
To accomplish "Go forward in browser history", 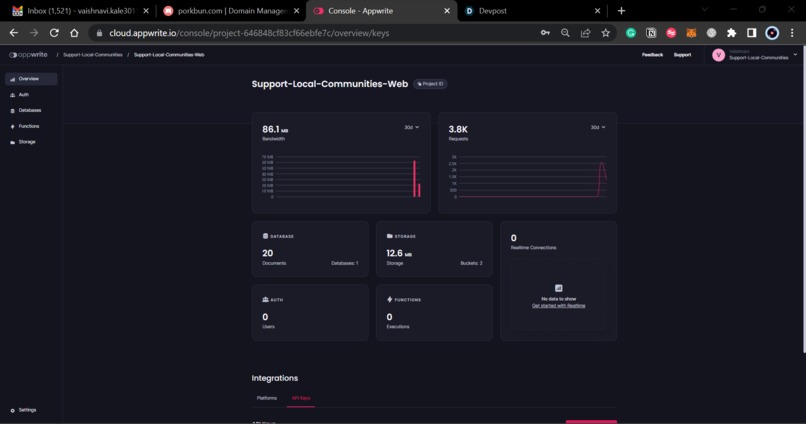I will pos(34,33).
